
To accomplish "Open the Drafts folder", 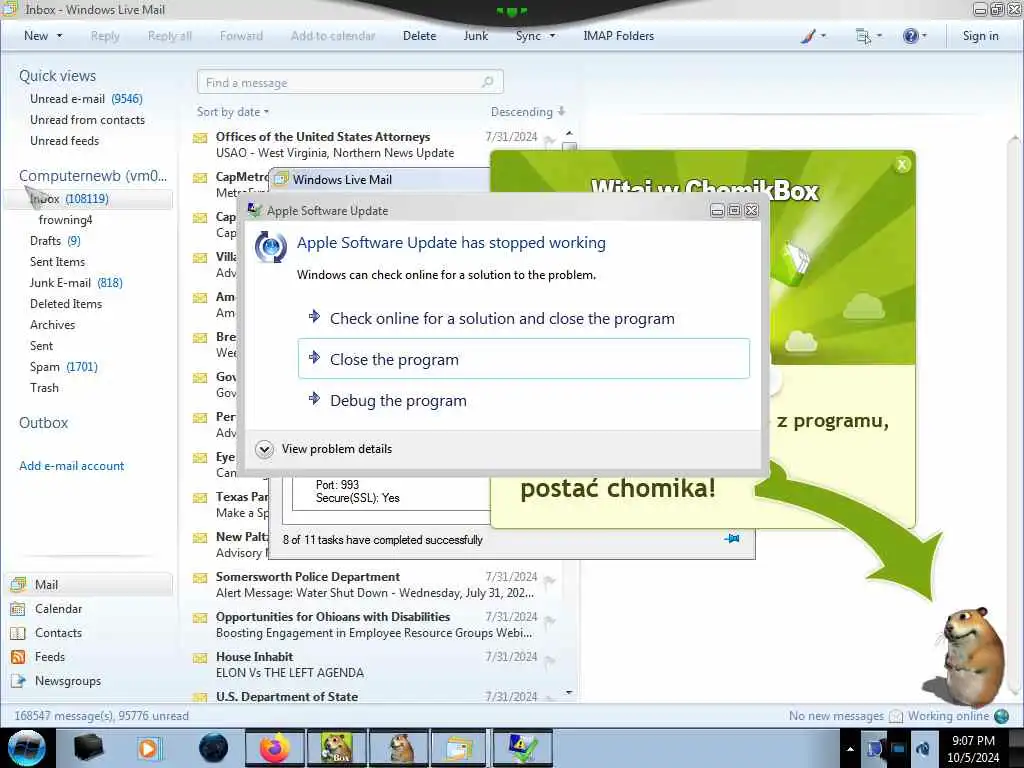I will tap(55, 241).
